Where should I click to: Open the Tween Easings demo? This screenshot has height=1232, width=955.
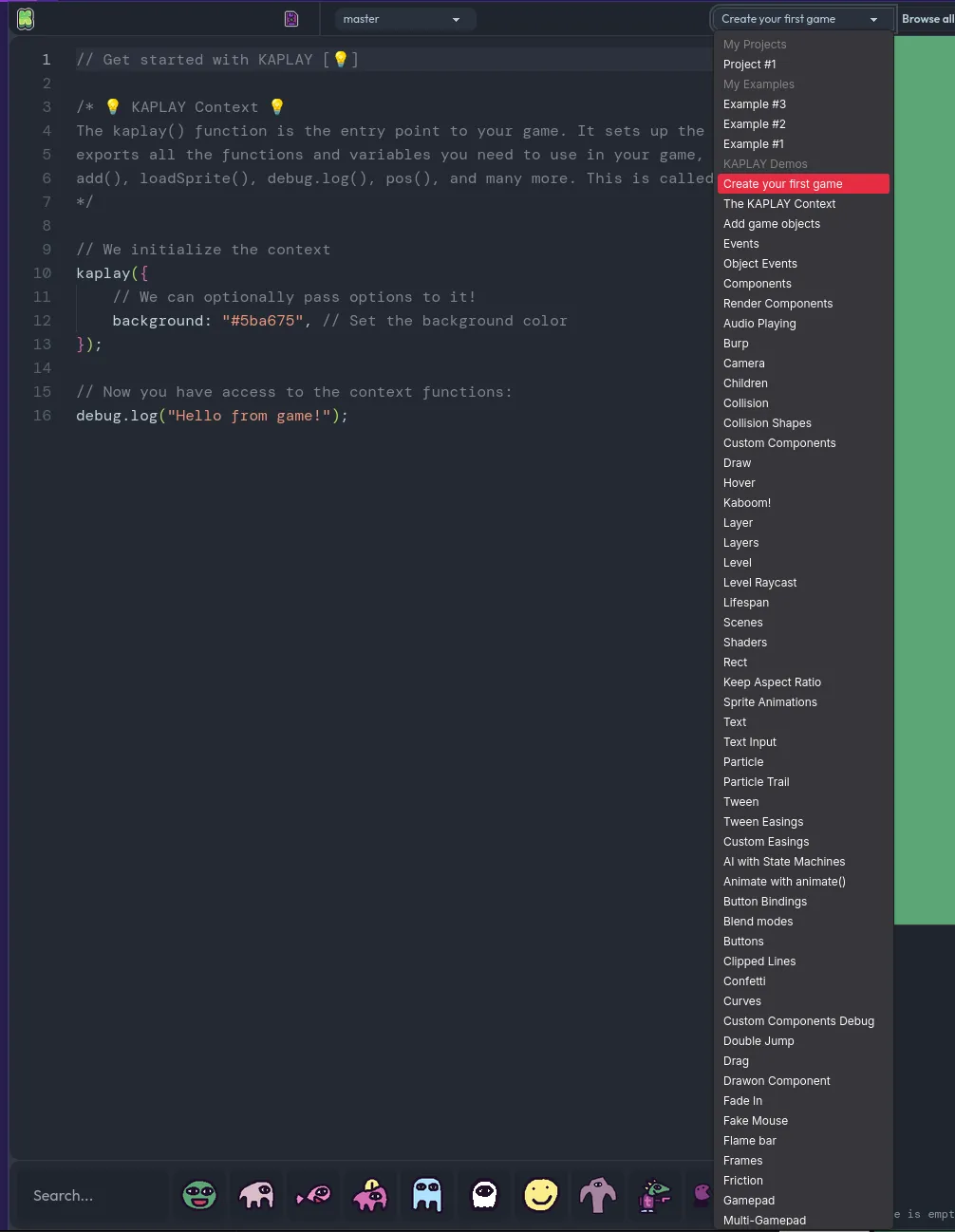[803, 822]
